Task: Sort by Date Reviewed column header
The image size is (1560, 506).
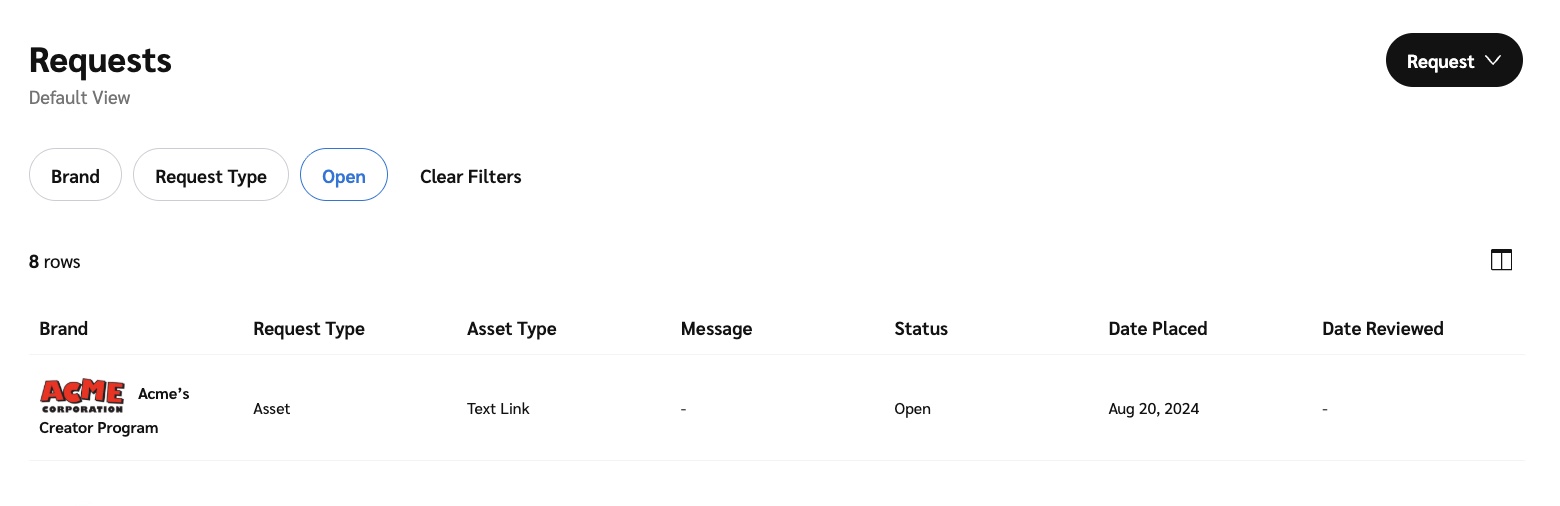Action: point(1382,328)
